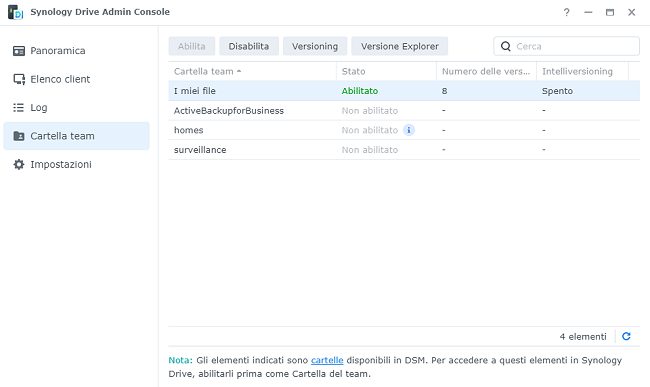This screenshot has height=387, width=650.
Task: Open the Log page
Action: pyautogui.click(x=76, y=108)
